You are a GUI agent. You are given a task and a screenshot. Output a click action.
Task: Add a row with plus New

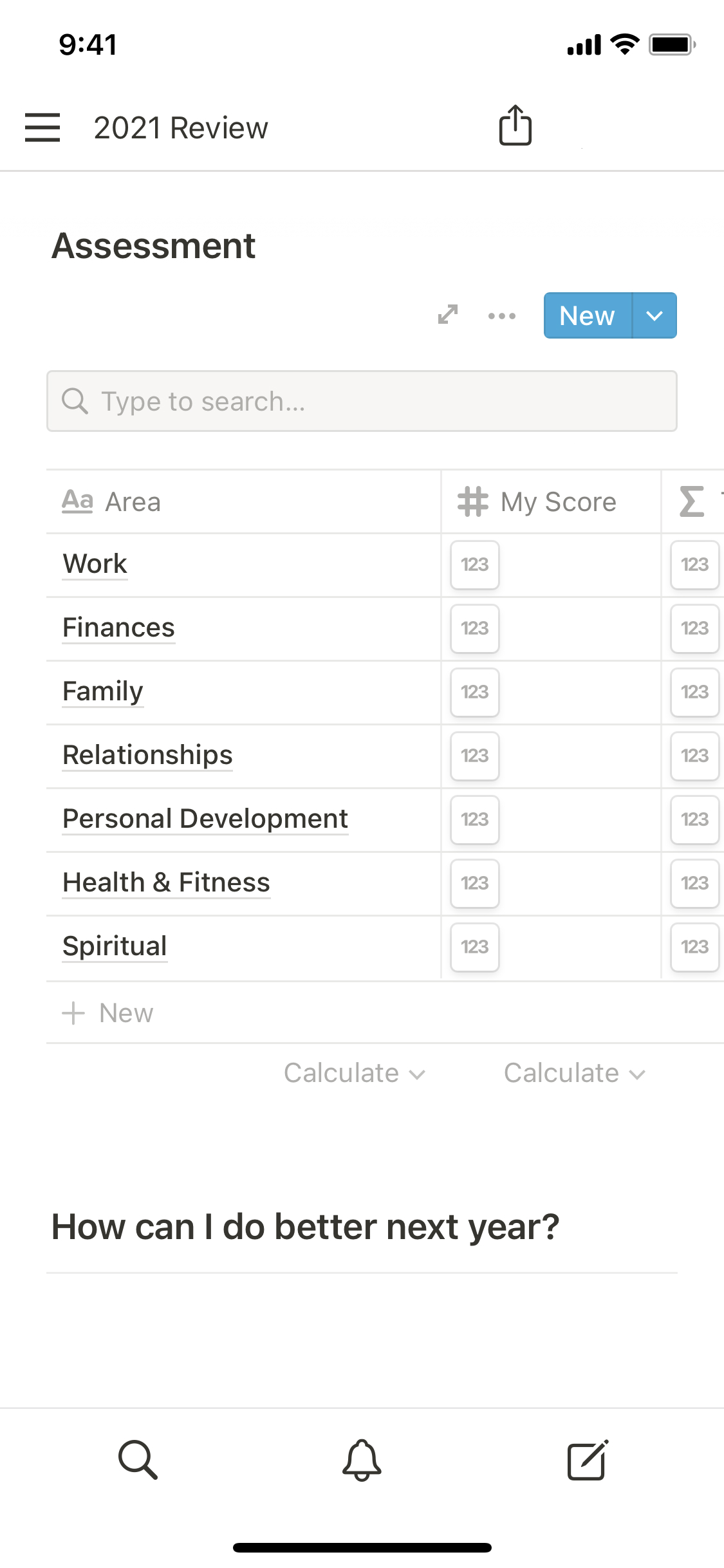(x=108, y=1013)
